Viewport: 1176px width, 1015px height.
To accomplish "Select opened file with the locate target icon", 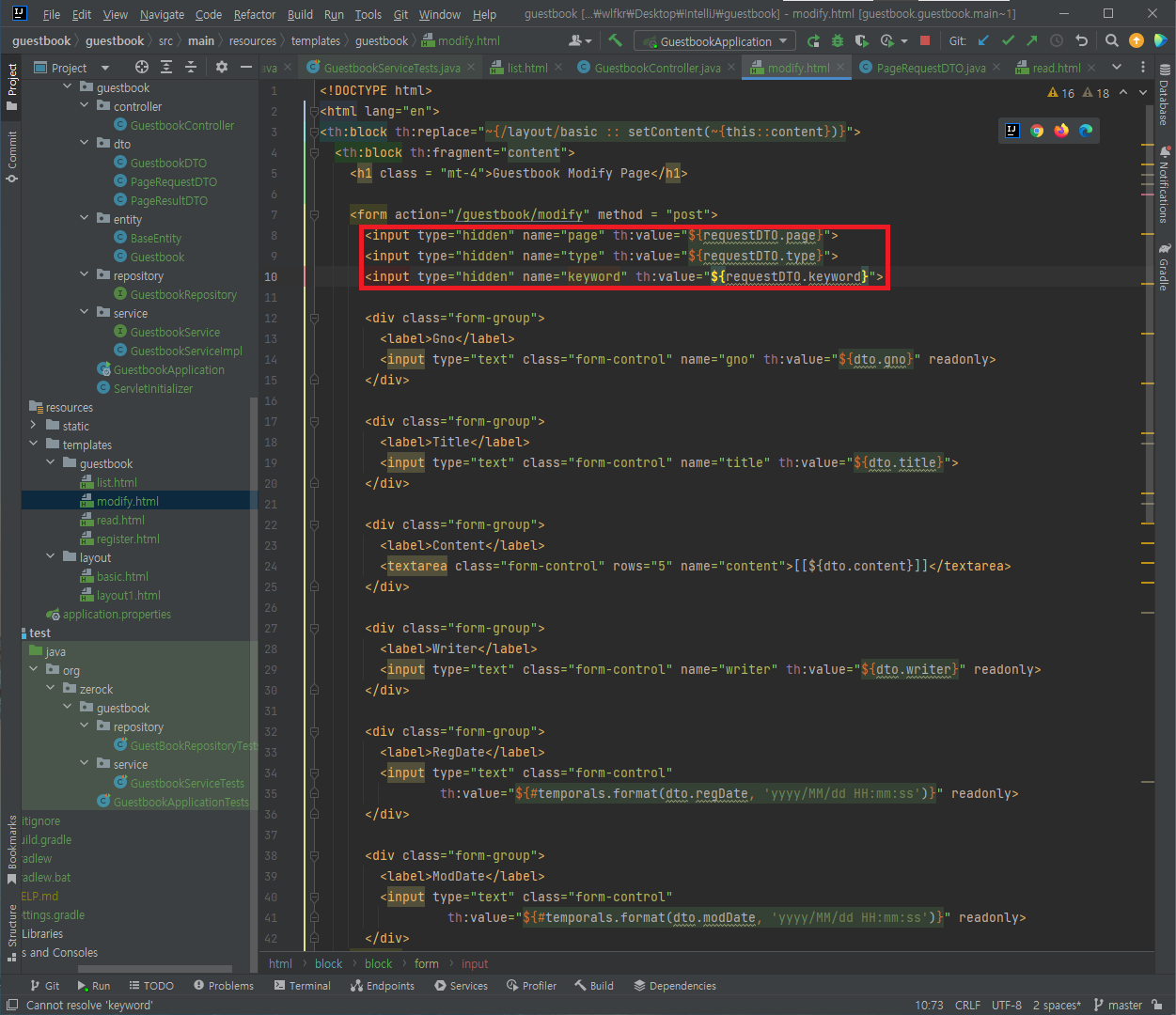I will click(142, 67).
